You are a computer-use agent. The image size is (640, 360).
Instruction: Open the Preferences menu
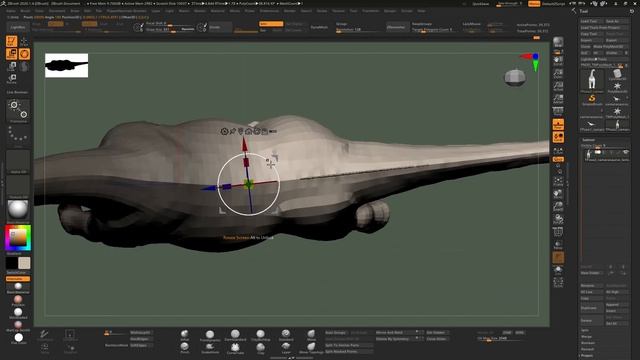click(x=269, y=11)
